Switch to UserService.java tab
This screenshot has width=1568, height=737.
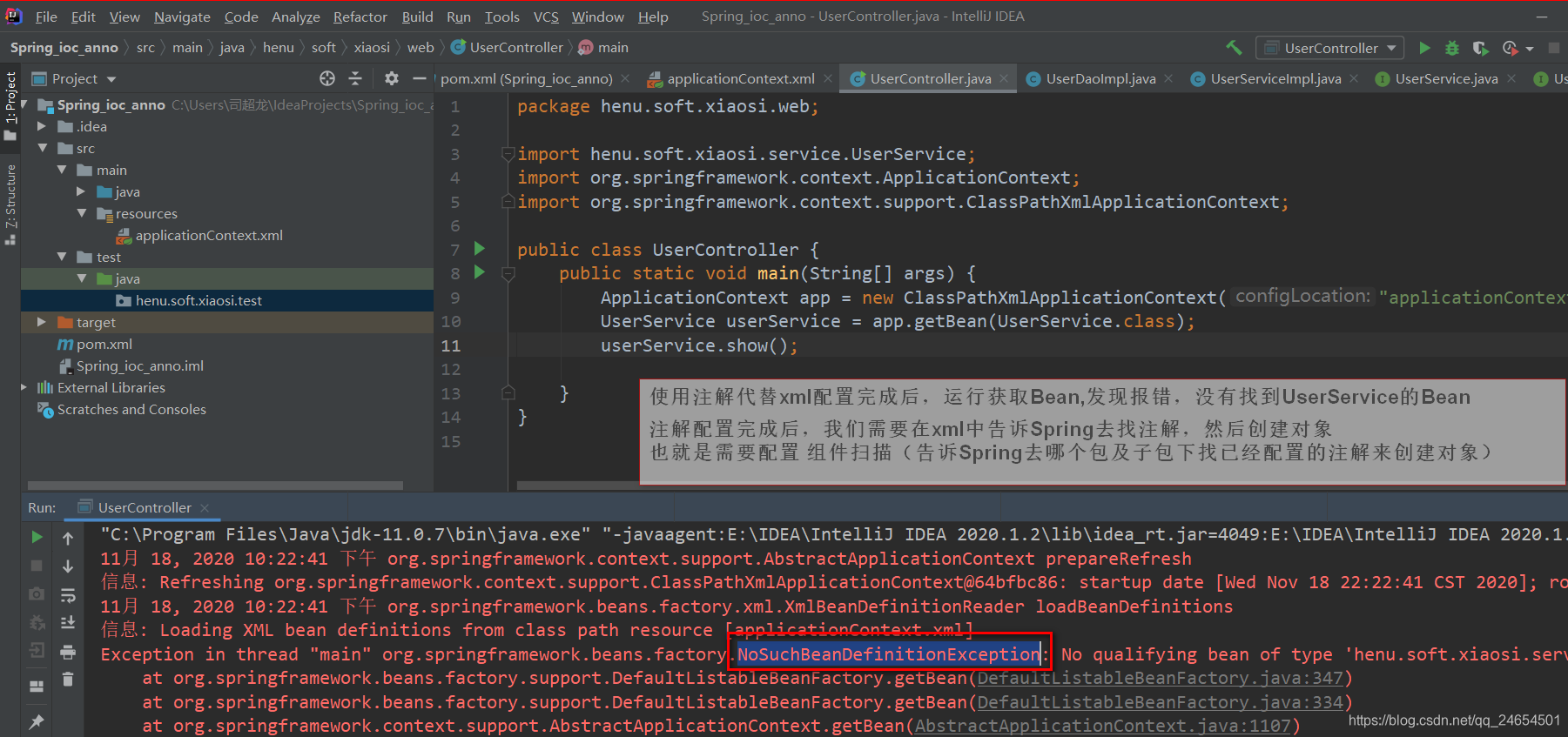point(1446,78)
